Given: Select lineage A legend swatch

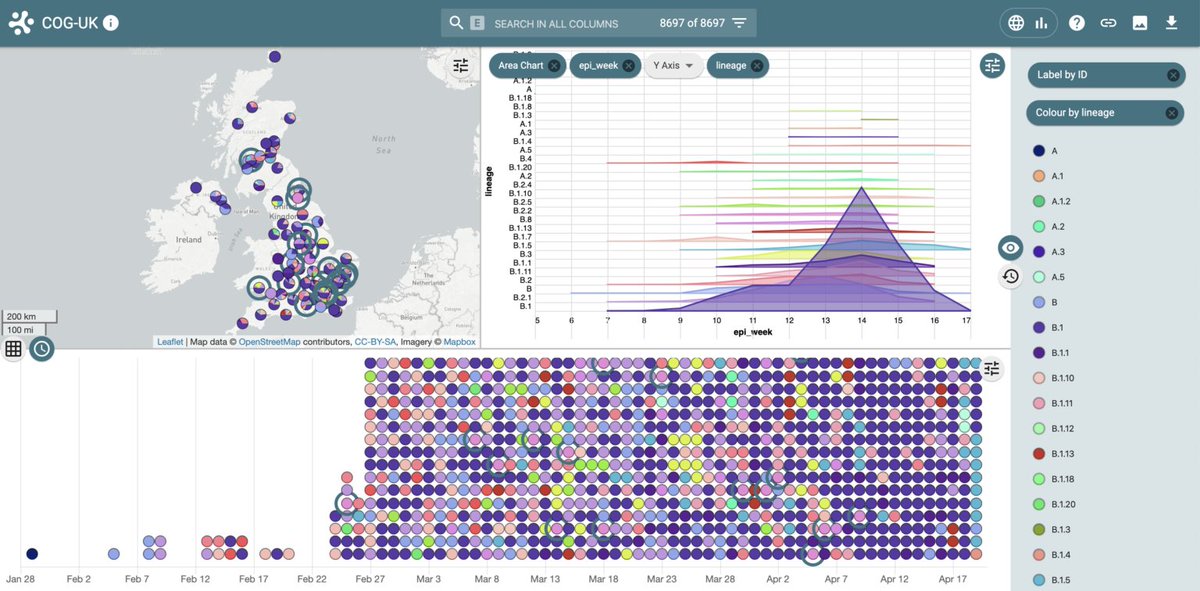Looking at the screenshot, I should pyautogui.click(x=1037, y=150).
